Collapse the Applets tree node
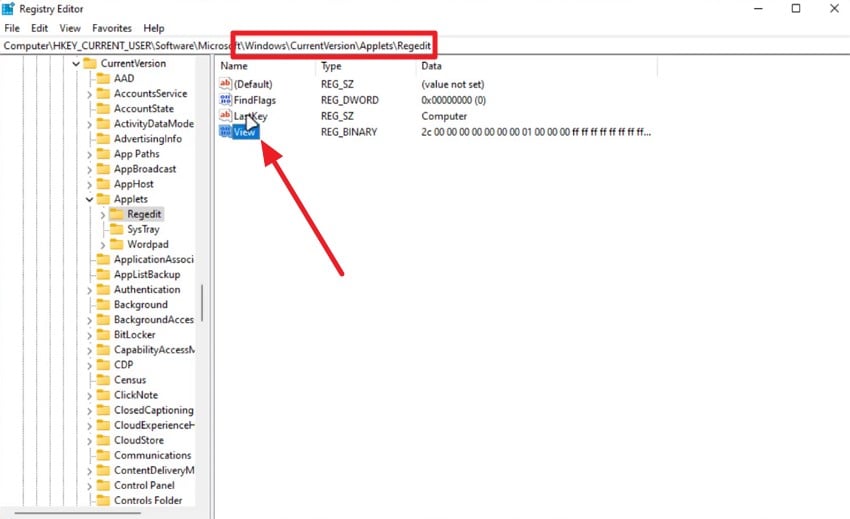Screen dimensions: 850x519 pos(89,200)
